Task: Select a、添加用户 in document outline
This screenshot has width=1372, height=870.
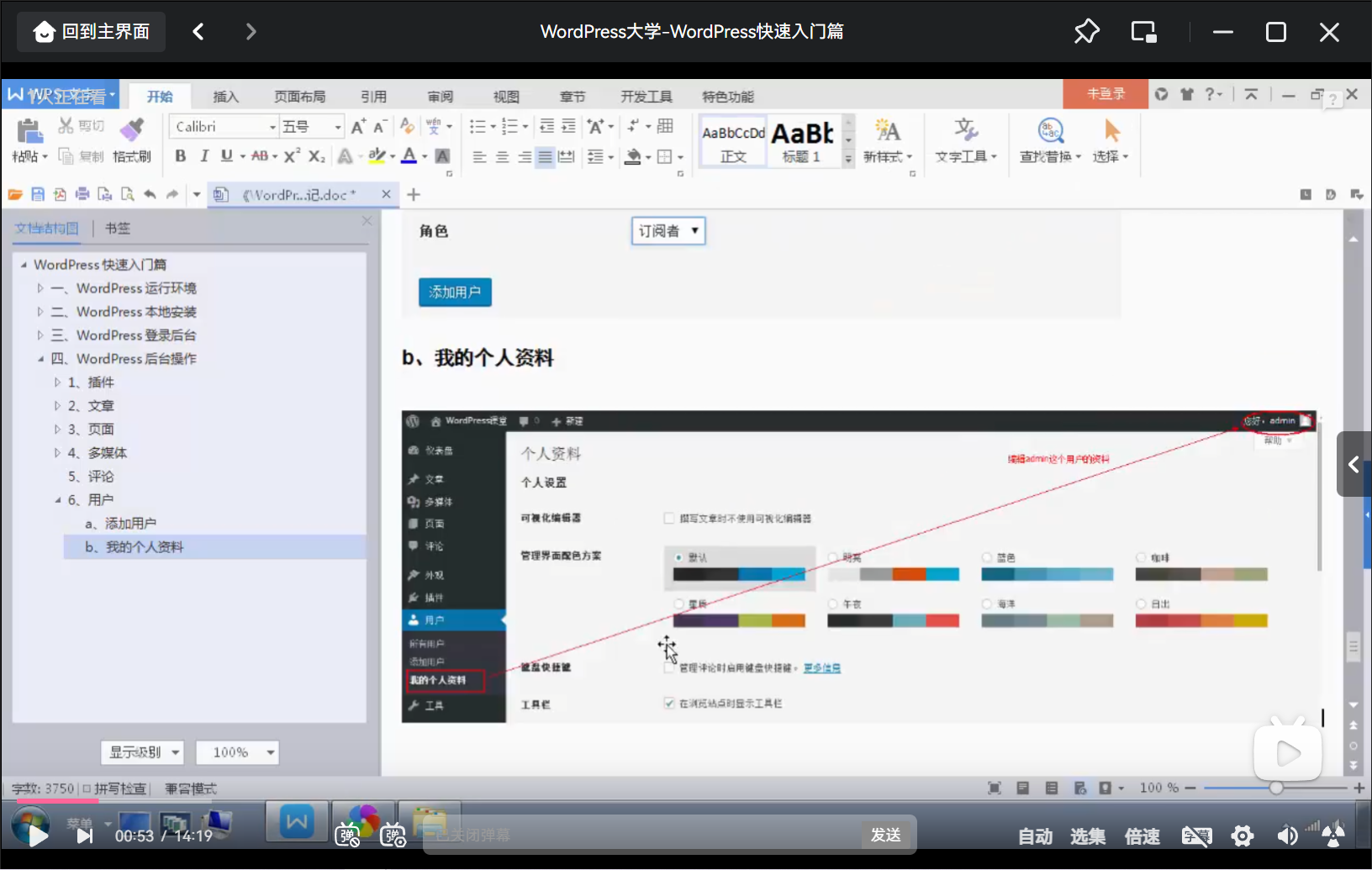Action: [x=120, y=524]
